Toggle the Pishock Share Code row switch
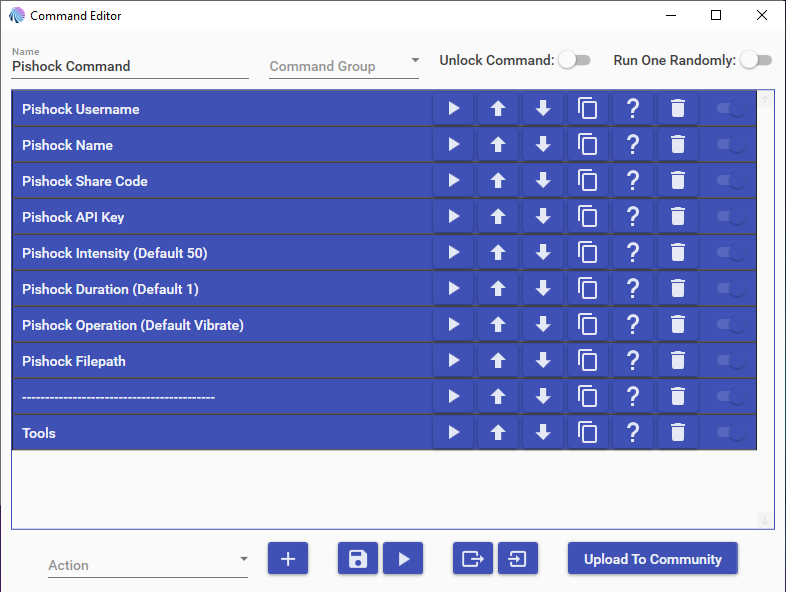Screen dimensions: 786x592 coord(731,180)
